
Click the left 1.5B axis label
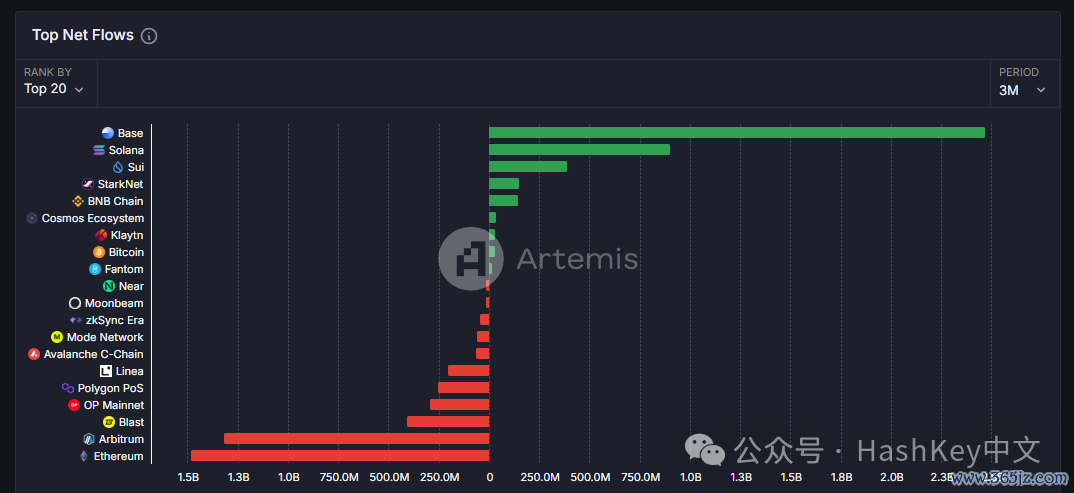pos(188,477)
